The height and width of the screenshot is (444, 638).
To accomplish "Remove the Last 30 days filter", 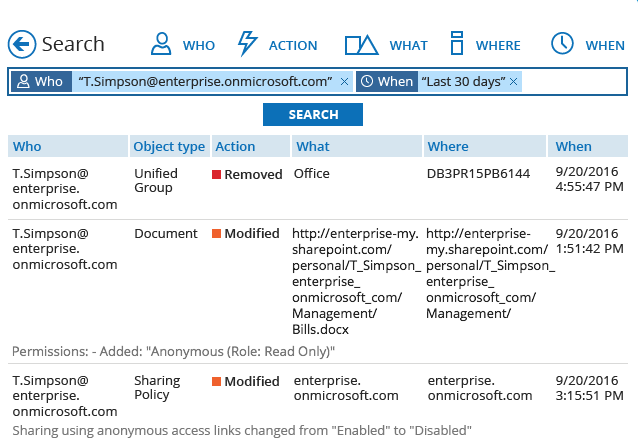I will click(x=513, y=82).
